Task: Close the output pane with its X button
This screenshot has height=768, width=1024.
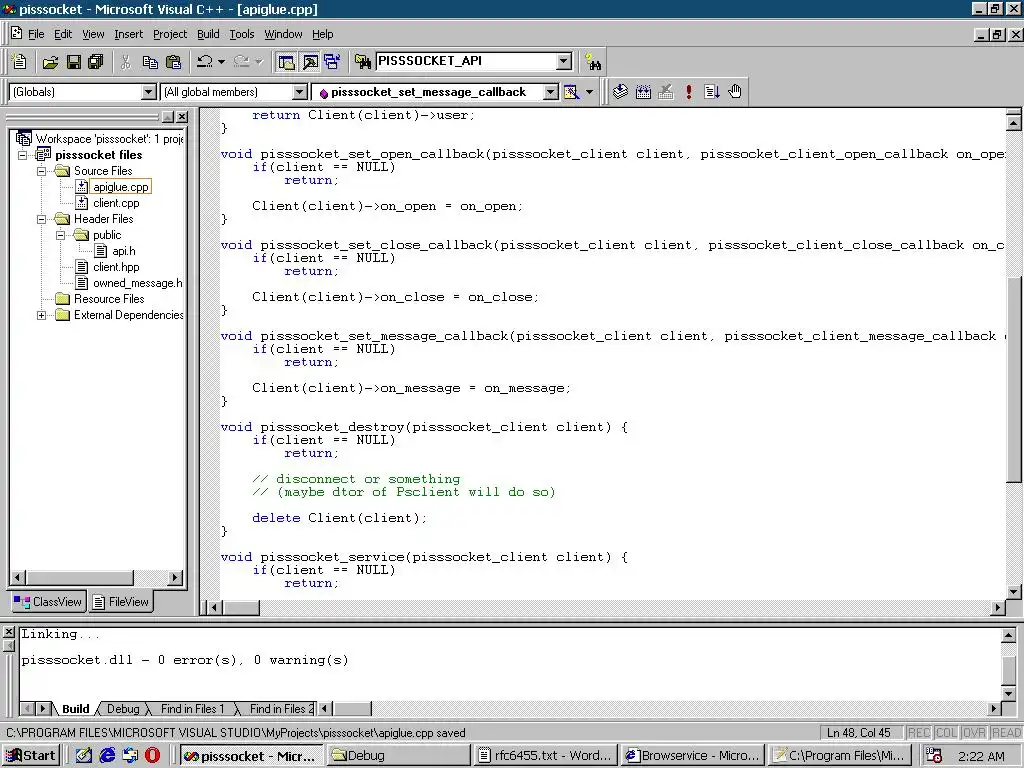Action: [x=8, y=632]
